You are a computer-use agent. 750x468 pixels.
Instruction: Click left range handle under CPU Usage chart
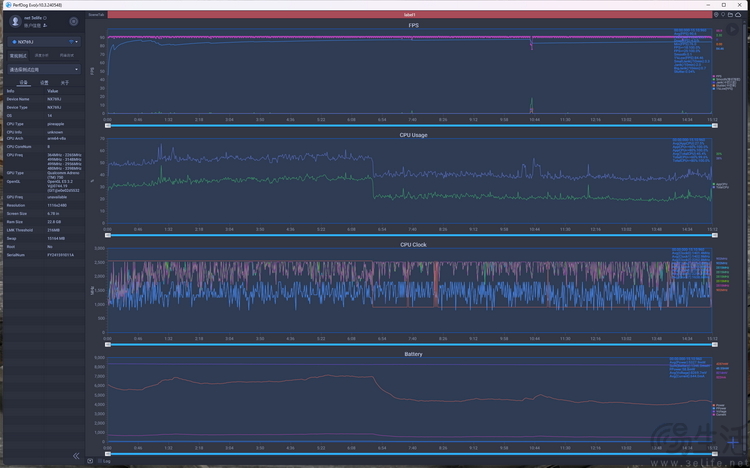(x=108, y=235)
